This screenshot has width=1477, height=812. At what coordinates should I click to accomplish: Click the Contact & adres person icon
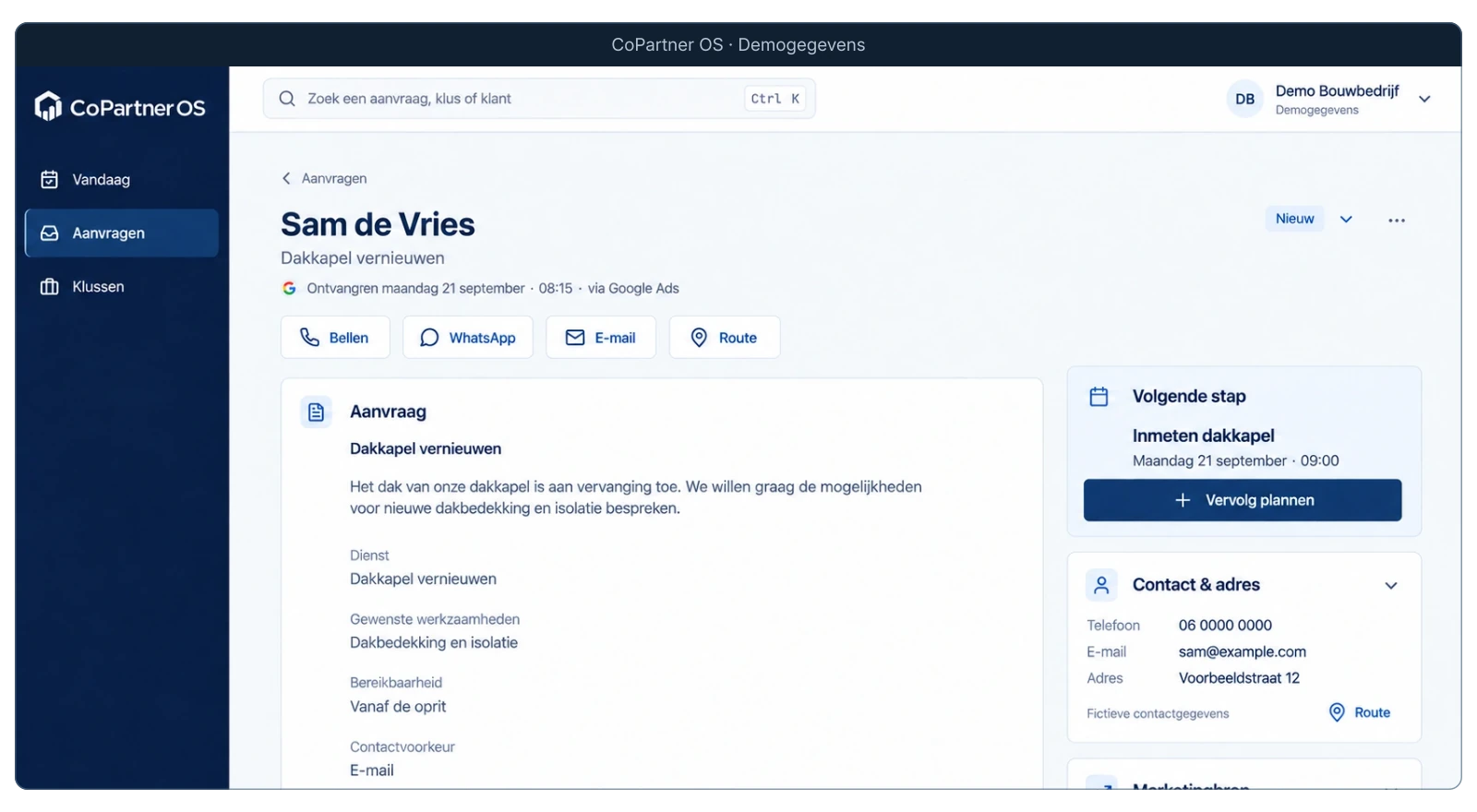pyautogui.click(x=1101, y=585)
